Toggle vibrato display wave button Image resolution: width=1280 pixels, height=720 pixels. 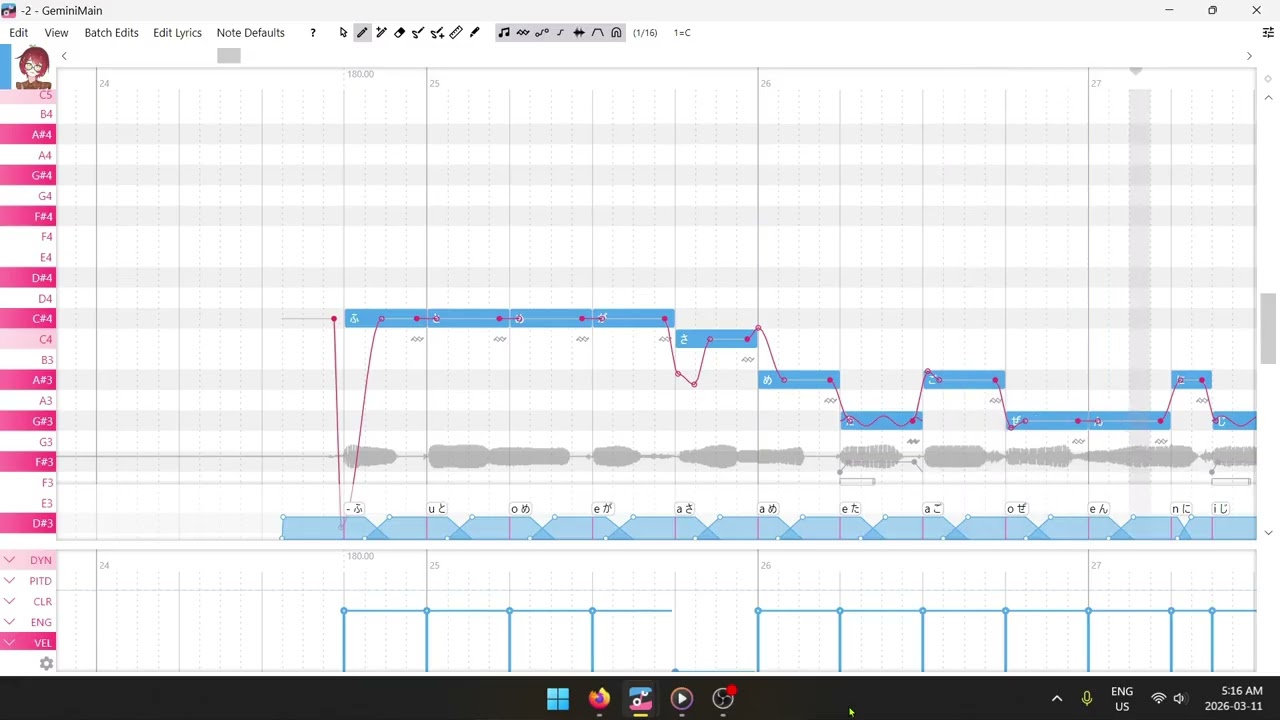click(523, 33)
